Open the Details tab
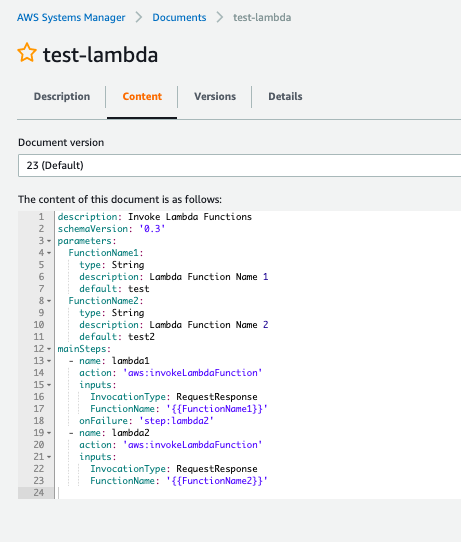Viewport: 461px width, 542px height. pyautogui.click(x=285, y=96)
